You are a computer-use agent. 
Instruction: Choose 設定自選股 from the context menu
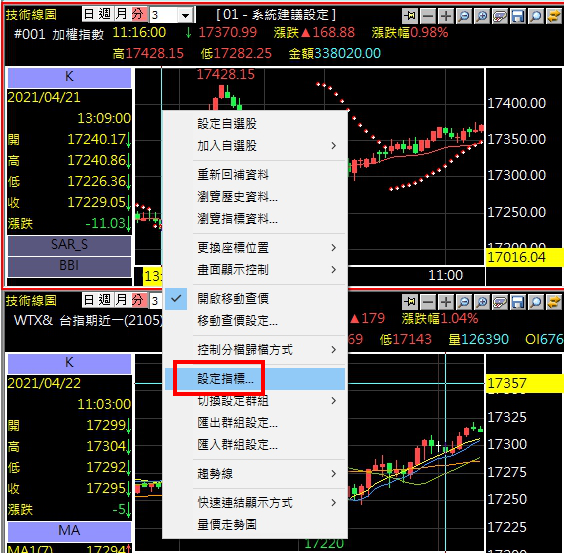pyautogui.click(x=255, y=124)
